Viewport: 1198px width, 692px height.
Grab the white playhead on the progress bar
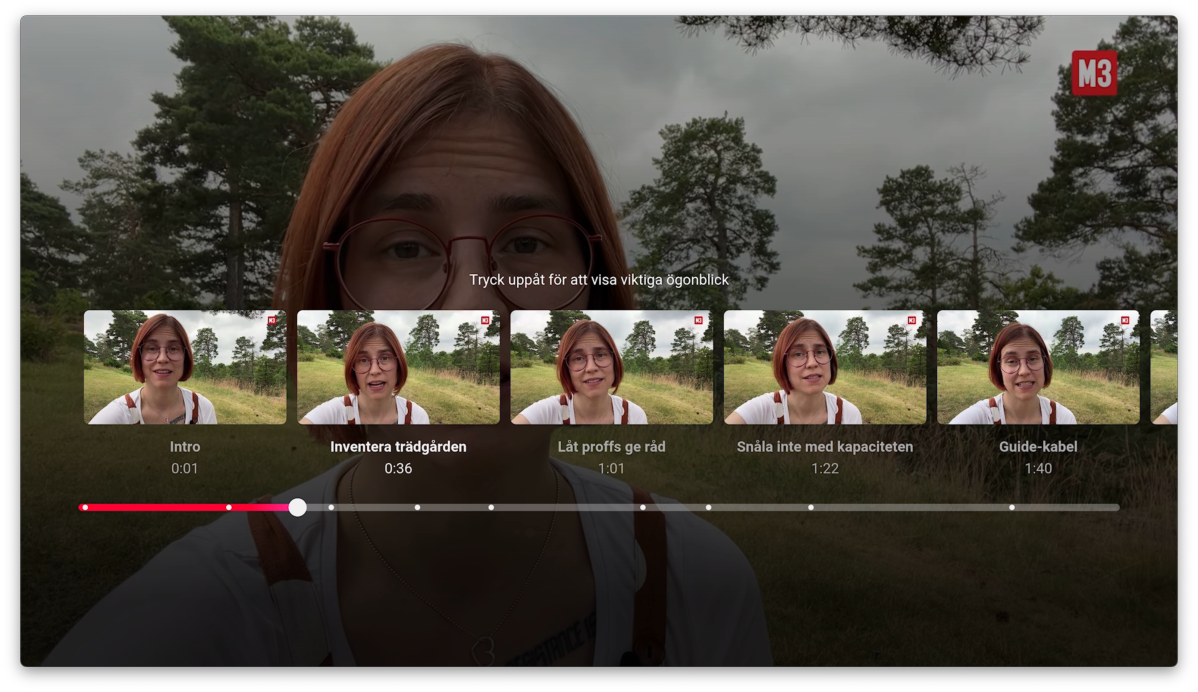tap(297, 508)
